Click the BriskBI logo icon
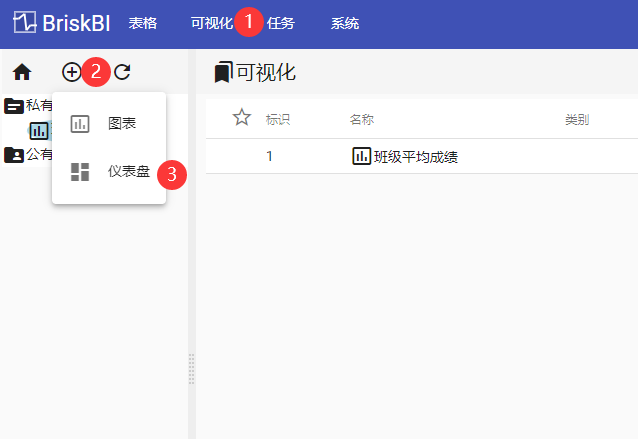 point(24,22)
